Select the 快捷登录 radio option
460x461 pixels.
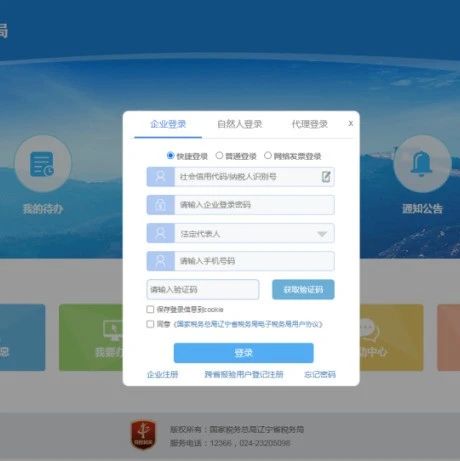[x=170, y=155]
